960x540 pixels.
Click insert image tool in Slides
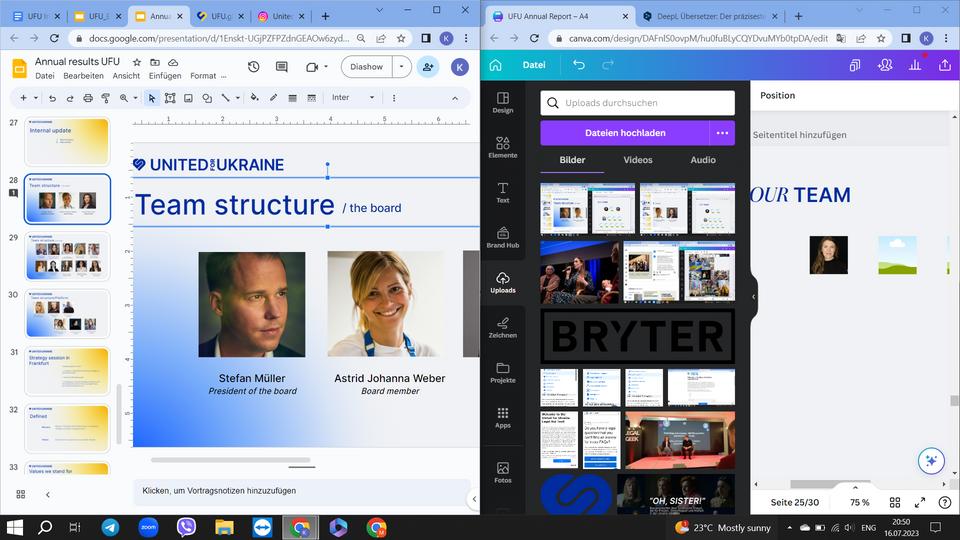189,98
